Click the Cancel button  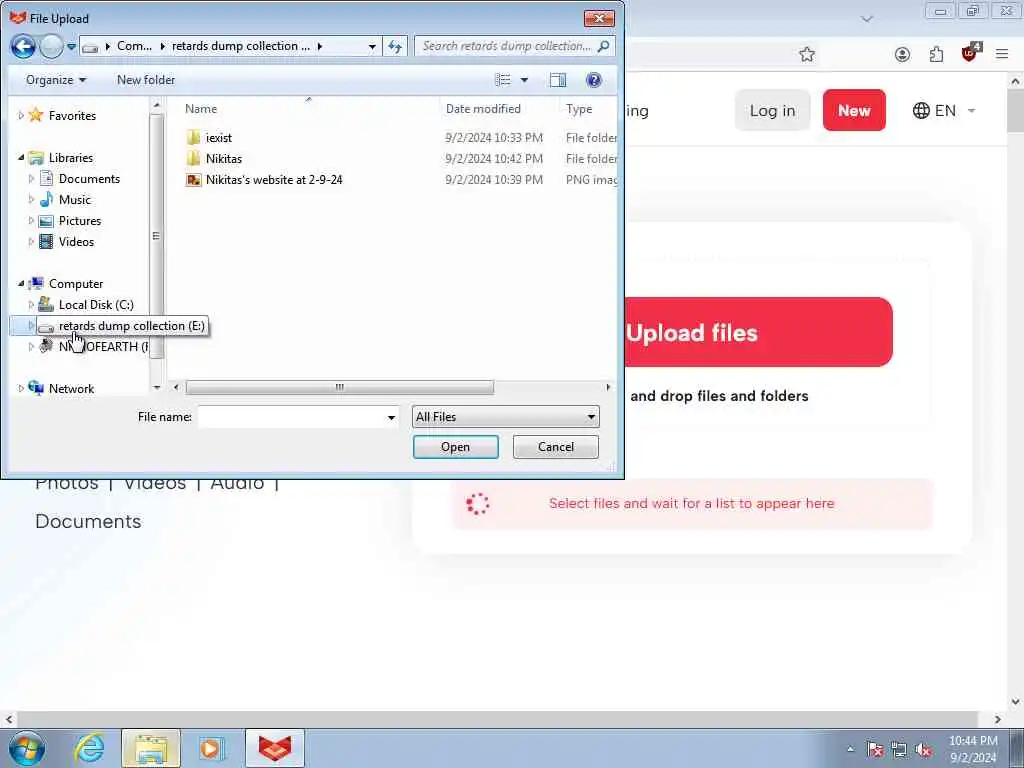point(556,447)
